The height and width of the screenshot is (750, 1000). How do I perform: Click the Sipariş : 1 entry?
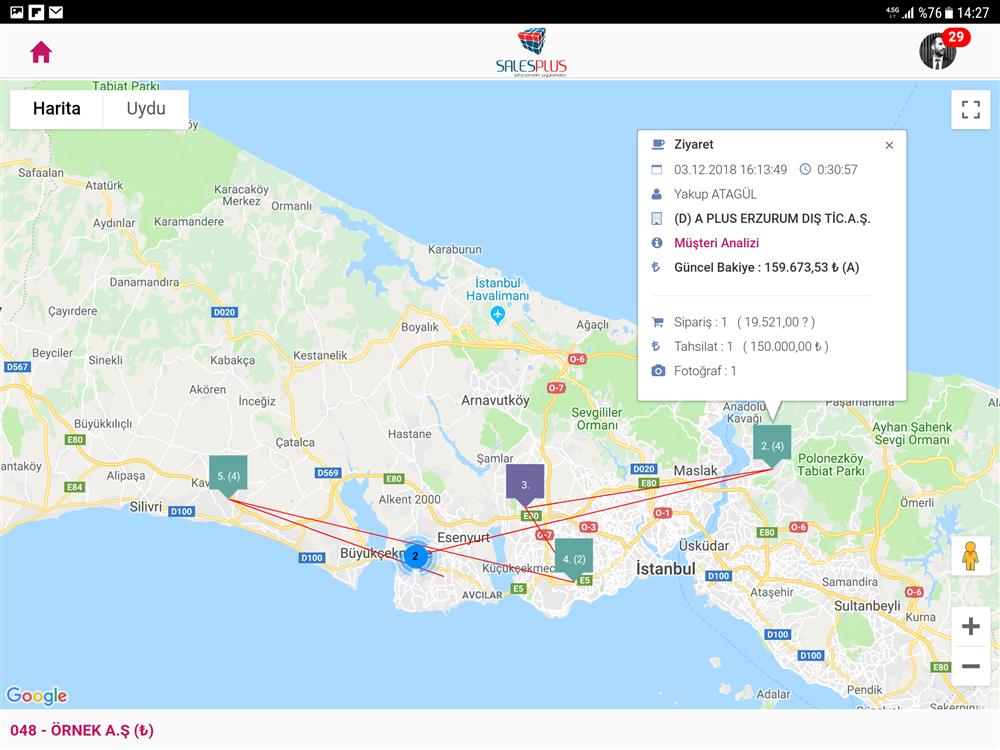pos(744,322)
